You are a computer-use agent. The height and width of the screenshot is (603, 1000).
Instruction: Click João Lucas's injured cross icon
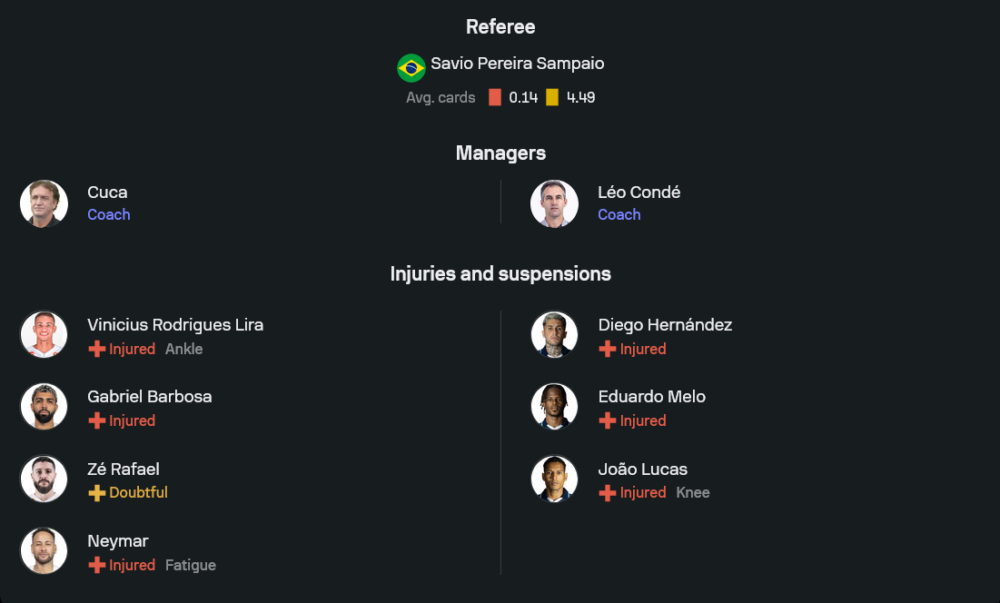pos(607,493)
